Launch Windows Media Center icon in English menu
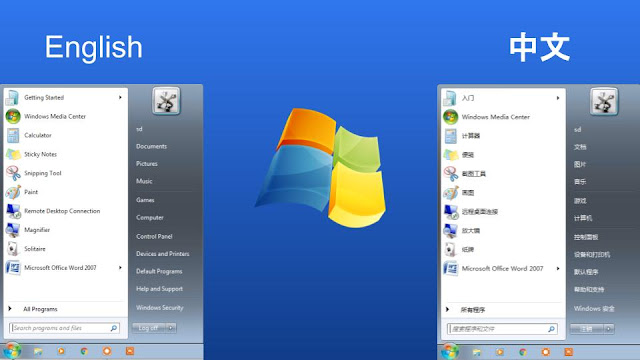This screenshot has width=640, height=360. 13,116
